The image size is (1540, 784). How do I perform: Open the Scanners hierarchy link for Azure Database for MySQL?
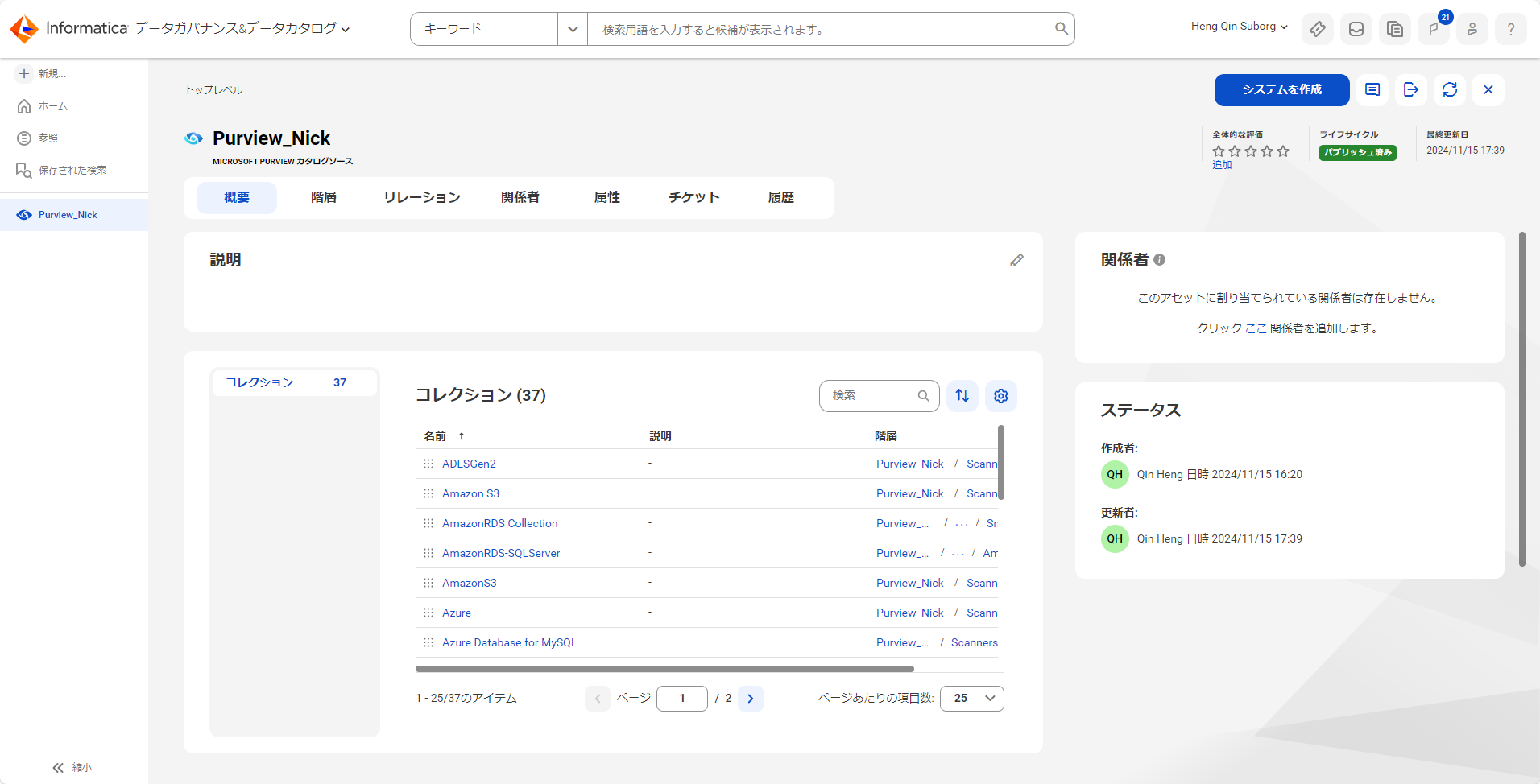(x=975, y=642)
